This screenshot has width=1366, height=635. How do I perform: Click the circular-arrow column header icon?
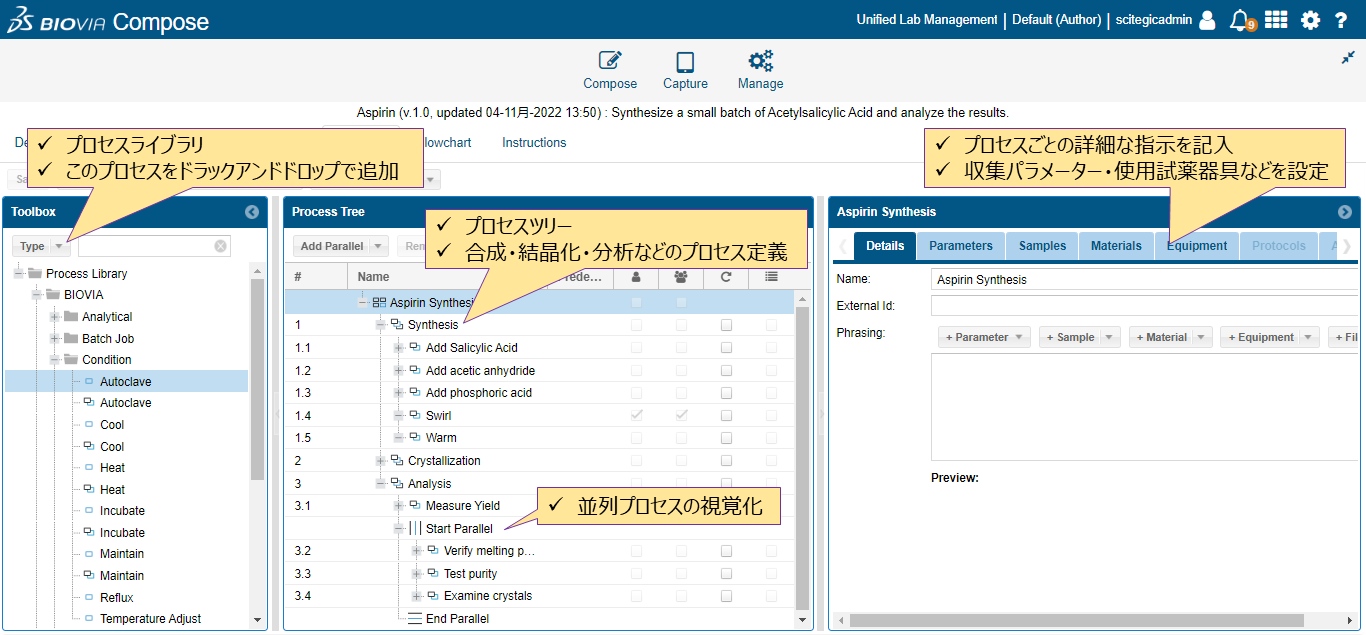(726, 277)
